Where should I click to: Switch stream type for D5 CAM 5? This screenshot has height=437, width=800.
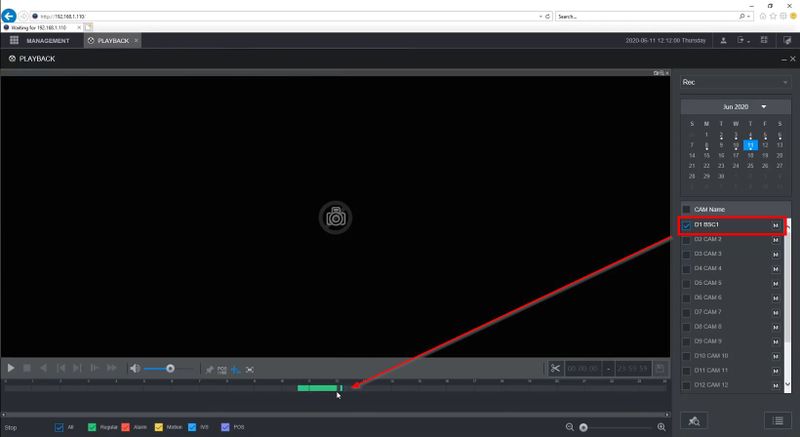coord(776,284)
